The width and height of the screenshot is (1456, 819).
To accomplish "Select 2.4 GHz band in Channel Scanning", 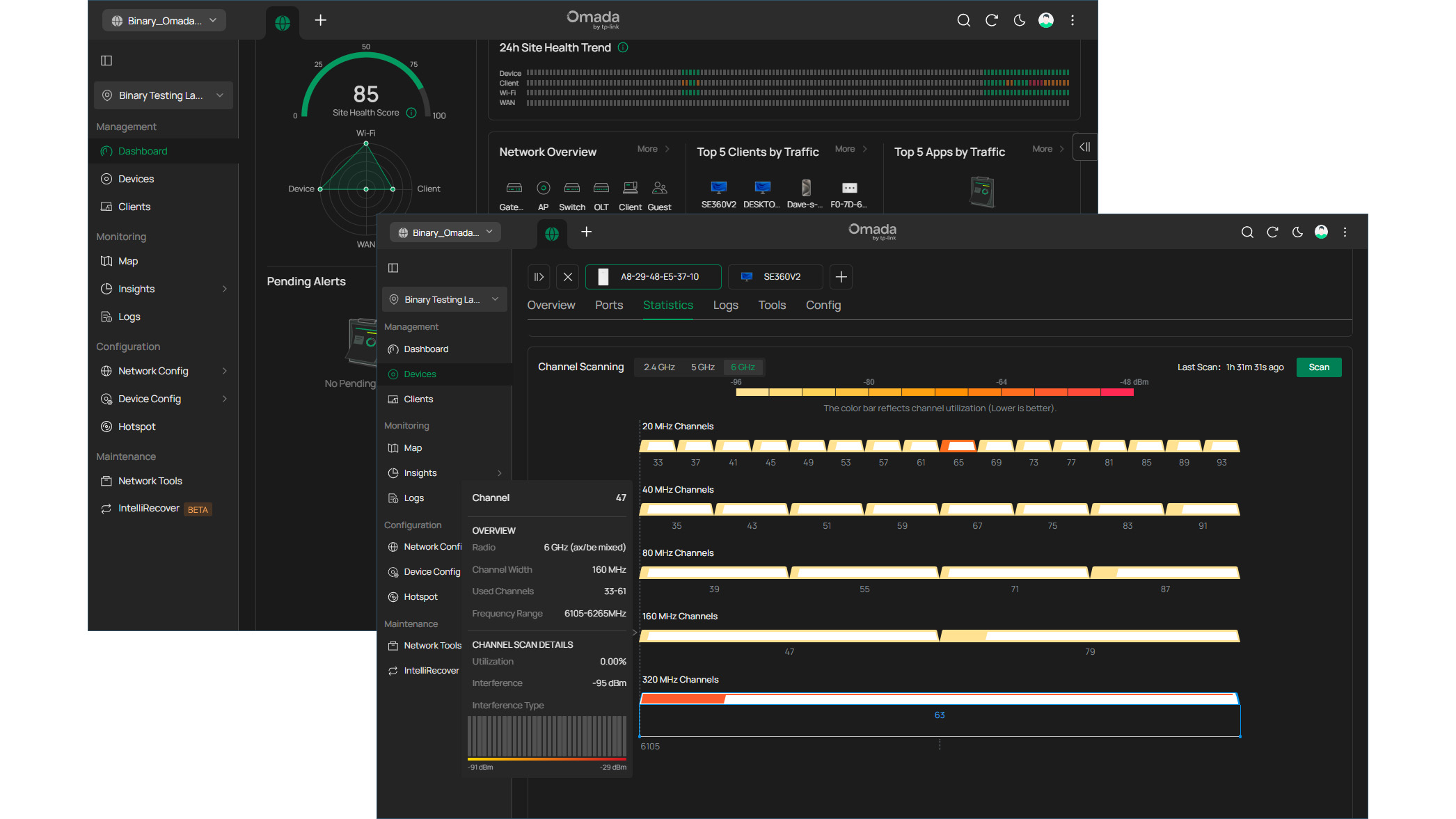I will pyautogui.click(x=659, y=367).
